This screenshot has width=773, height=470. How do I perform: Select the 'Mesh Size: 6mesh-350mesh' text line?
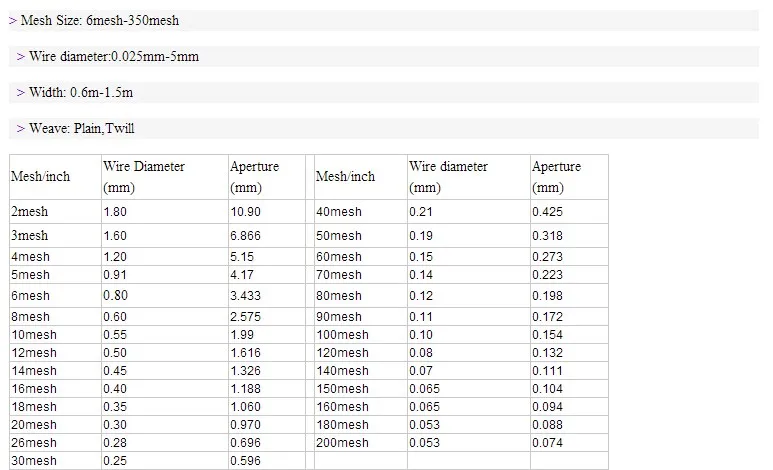pos(100,20)
